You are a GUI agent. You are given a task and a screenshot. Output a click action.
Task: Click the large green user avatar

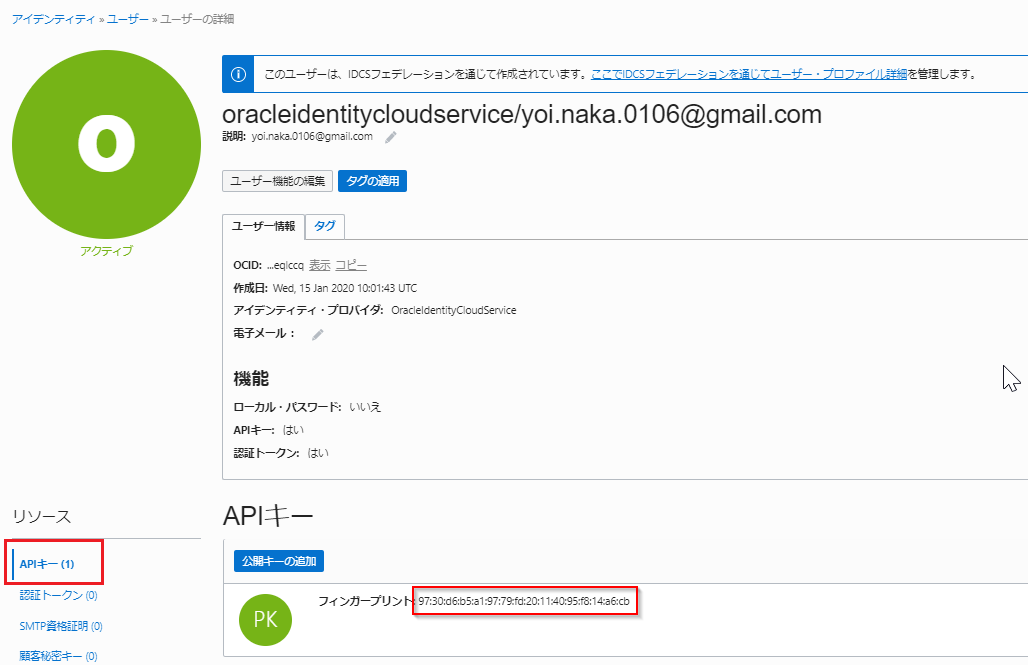[106, 145]
